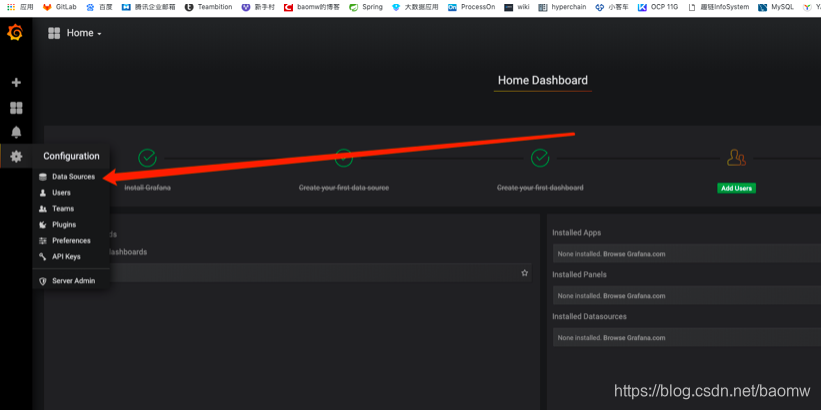Screen dimensions: 821x410
Task: Open the 腾讯企业邮箱 bookmark
Action: point(148,7)
